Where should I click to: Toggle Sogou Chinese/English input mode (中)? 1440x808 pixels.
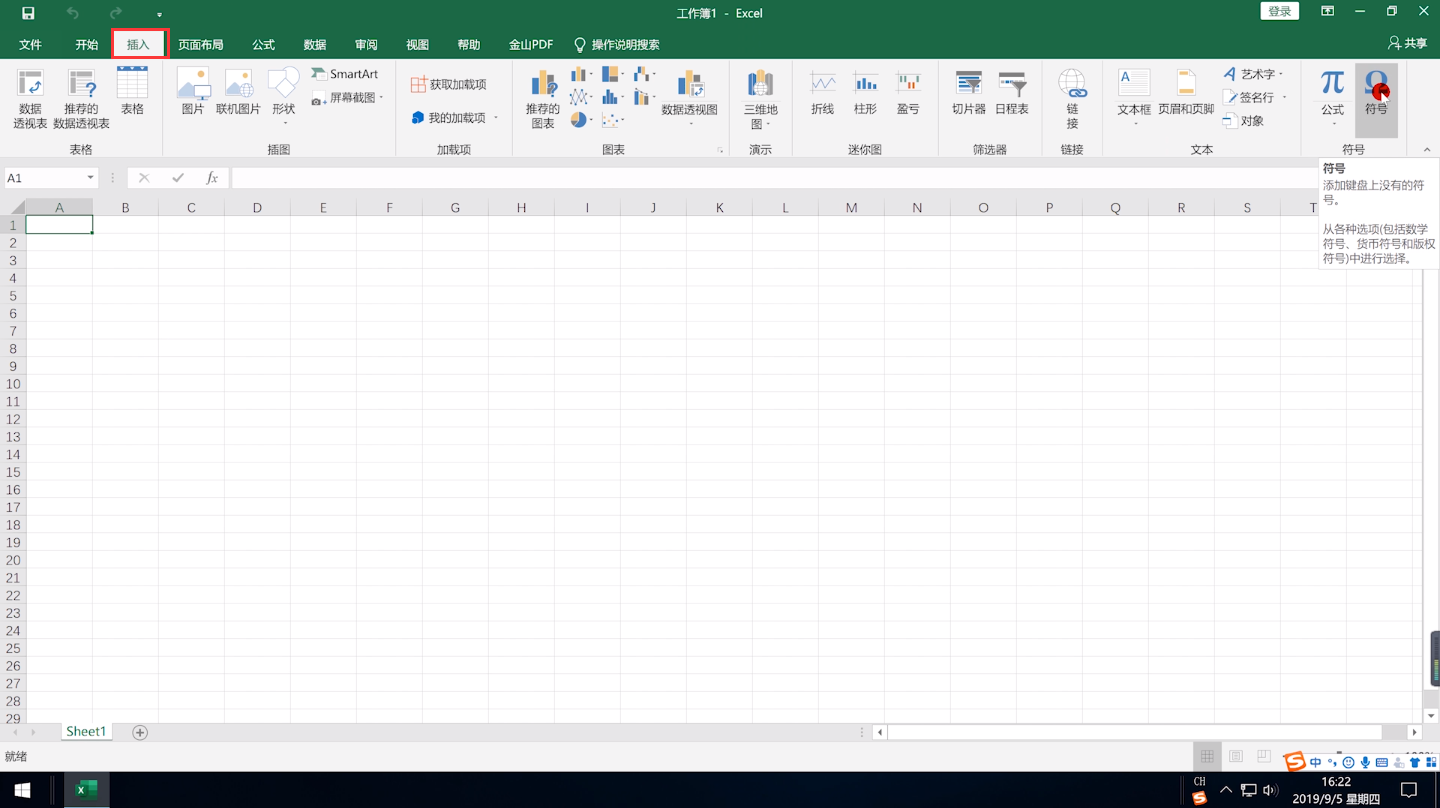(x=1315, y=763)
